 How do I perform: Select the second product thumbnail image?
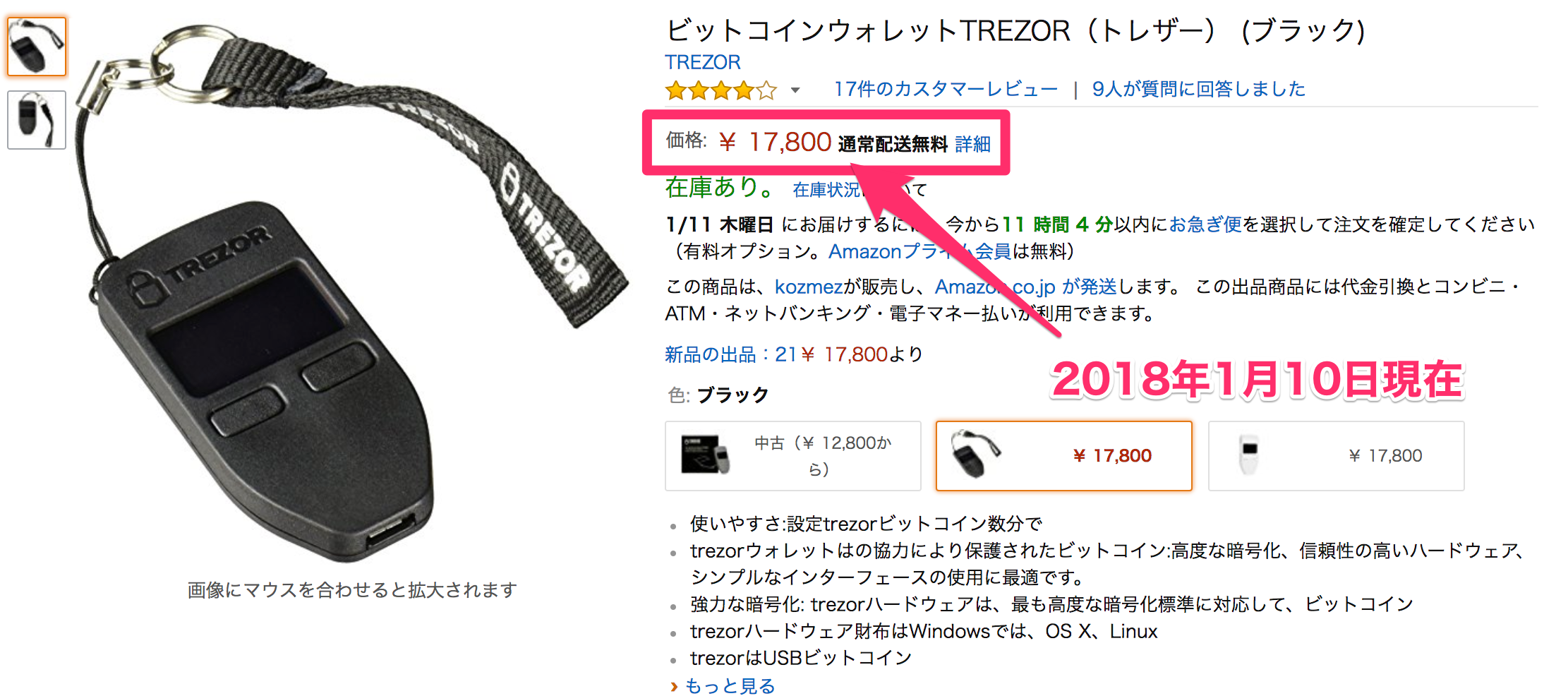[x=37, y=120]
